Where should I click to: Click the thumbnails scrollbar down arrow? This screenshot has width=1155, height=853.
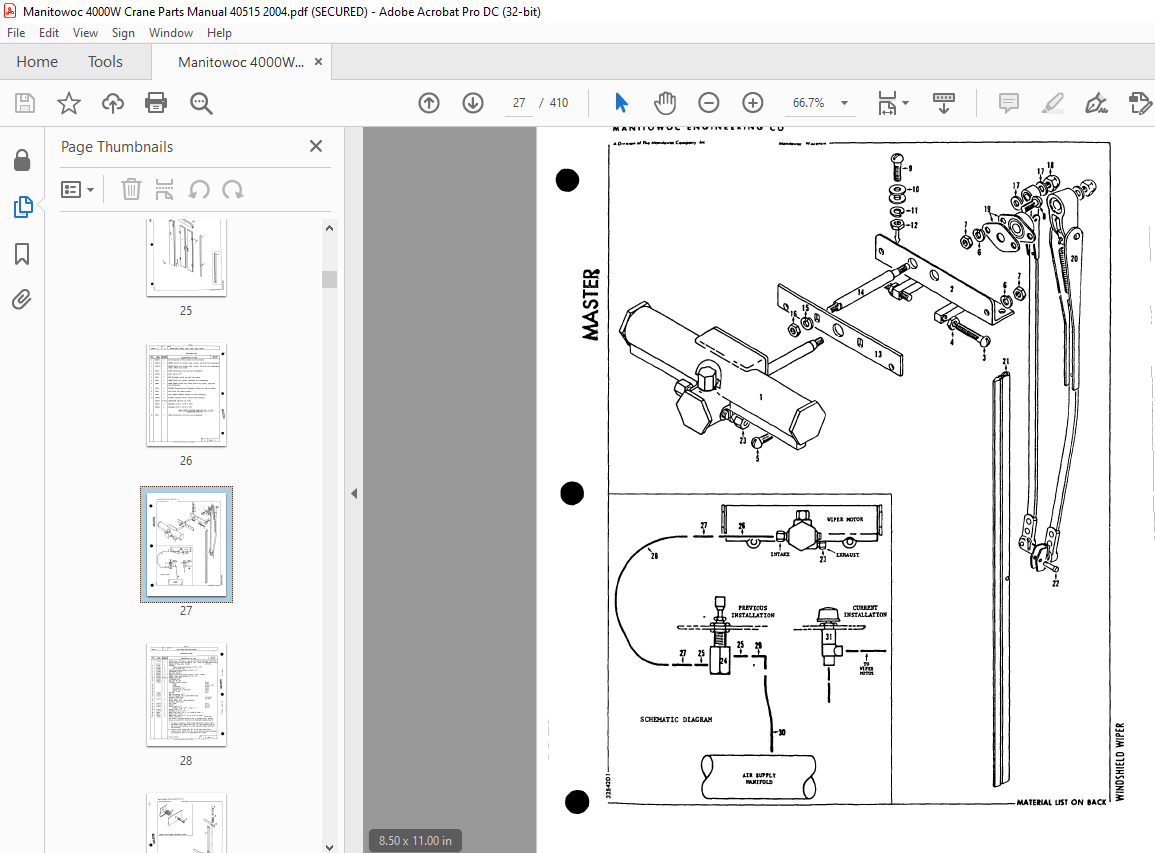tap(329, 847)
